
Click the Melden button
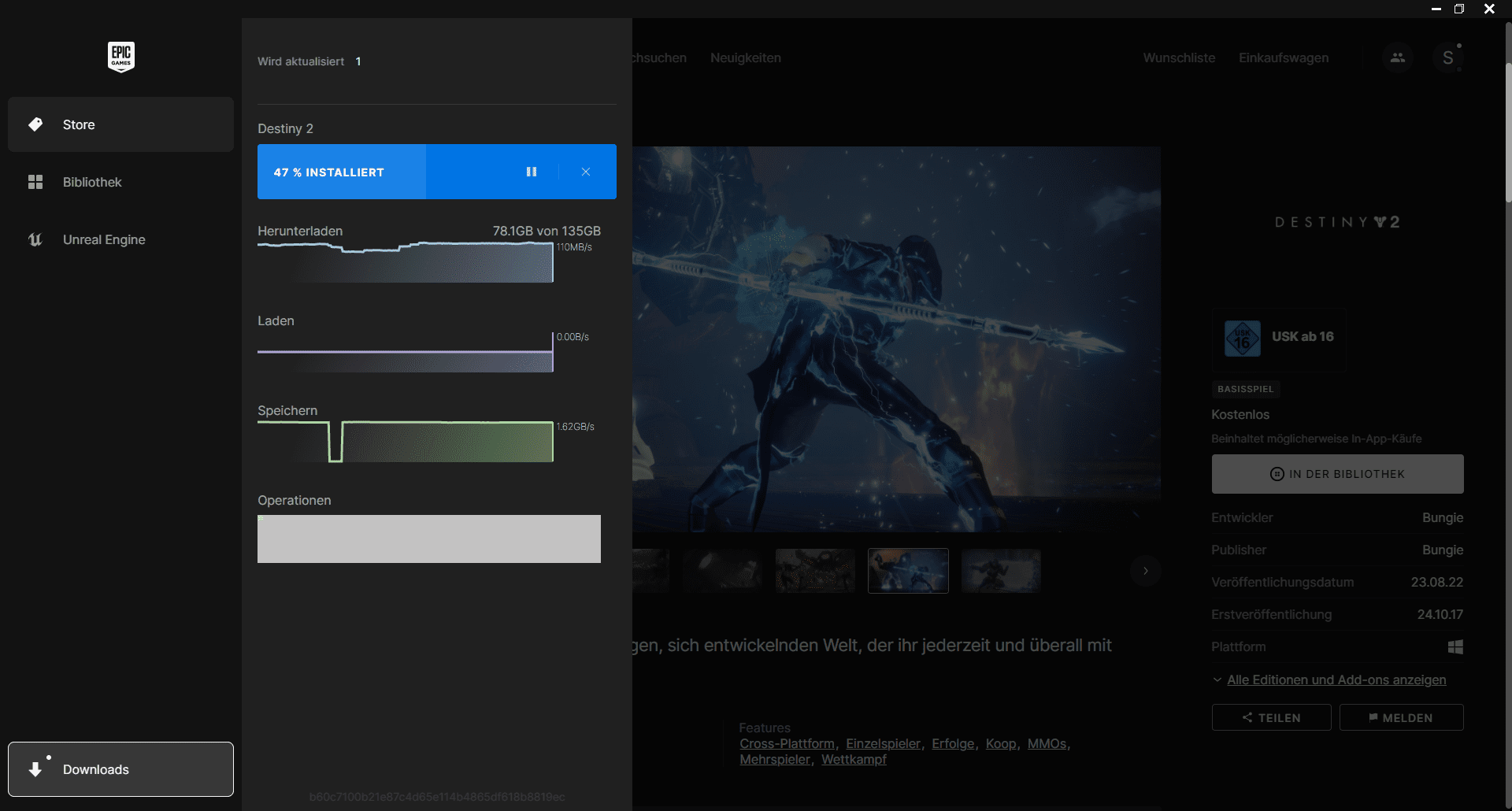pos(1401,717)
